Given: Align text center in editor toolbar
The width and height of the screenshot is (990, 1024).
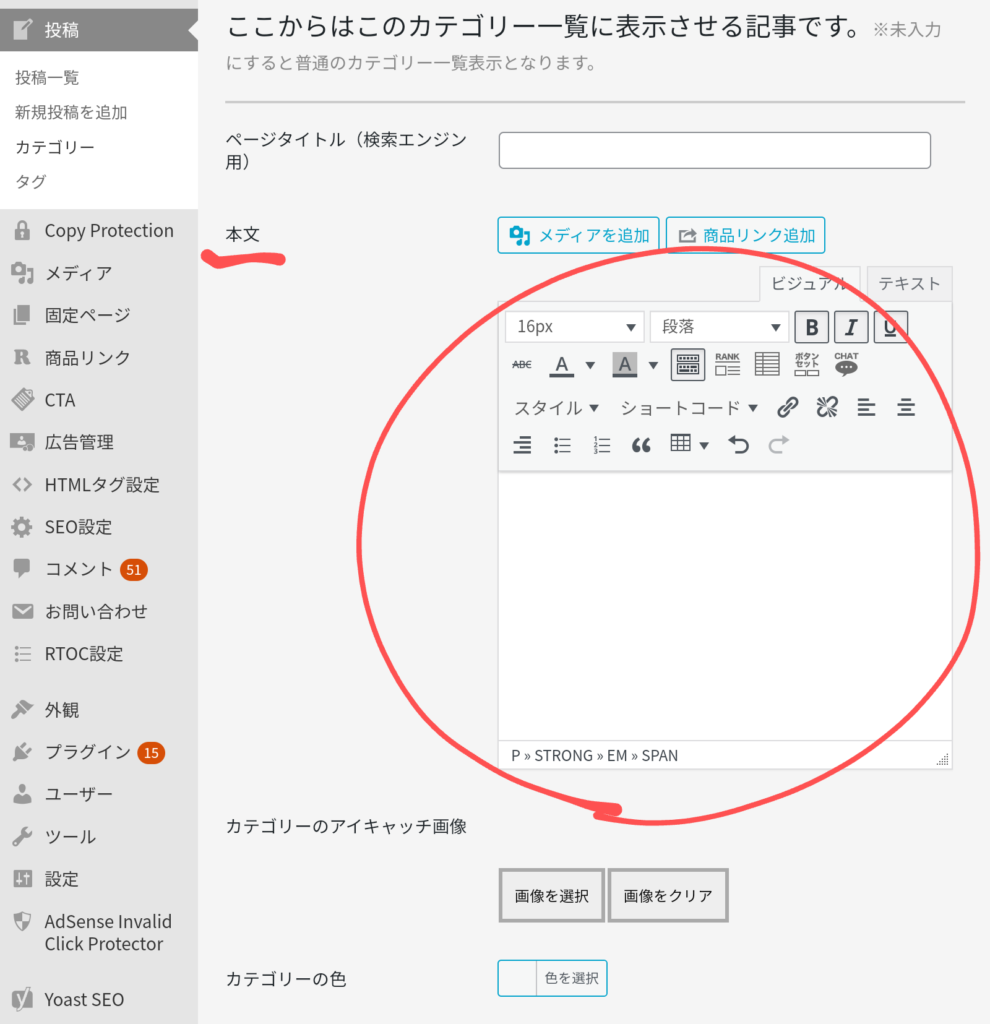Looking at the screenshot, I should point(906,408).
